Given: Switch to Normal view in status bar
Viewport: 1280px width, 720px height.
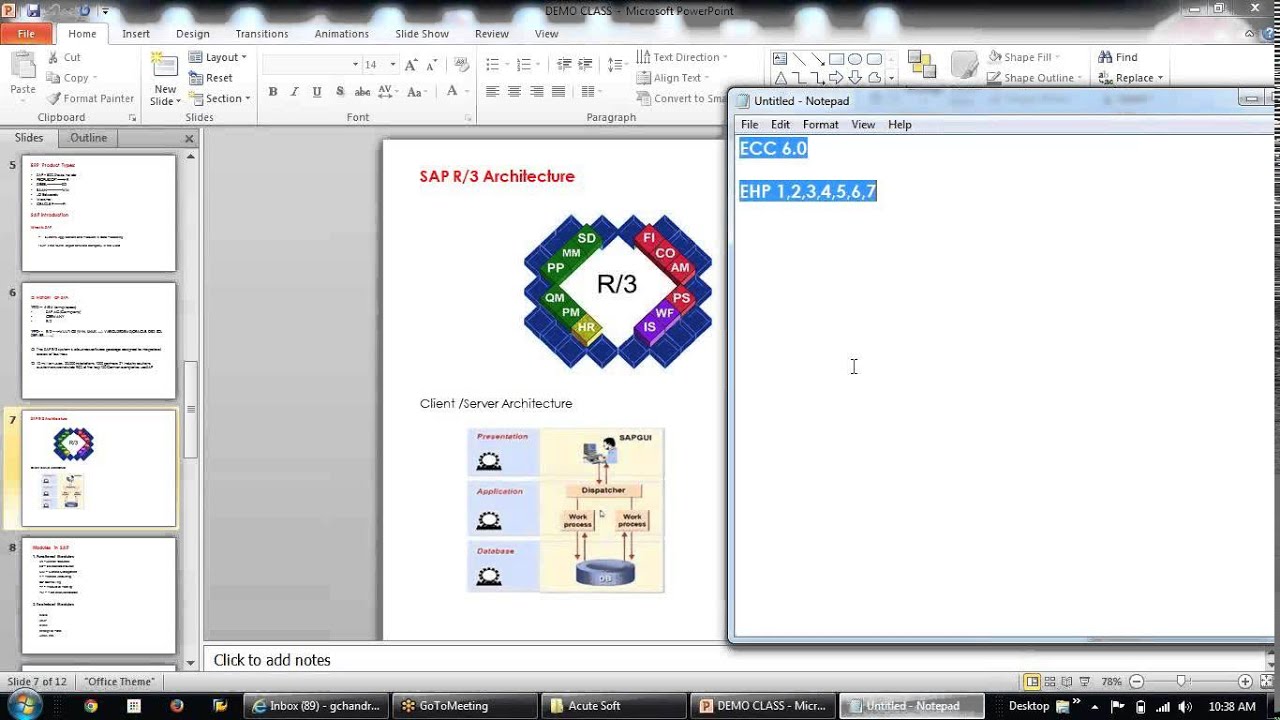Looking at the screenshot, I should [1033, 681].
